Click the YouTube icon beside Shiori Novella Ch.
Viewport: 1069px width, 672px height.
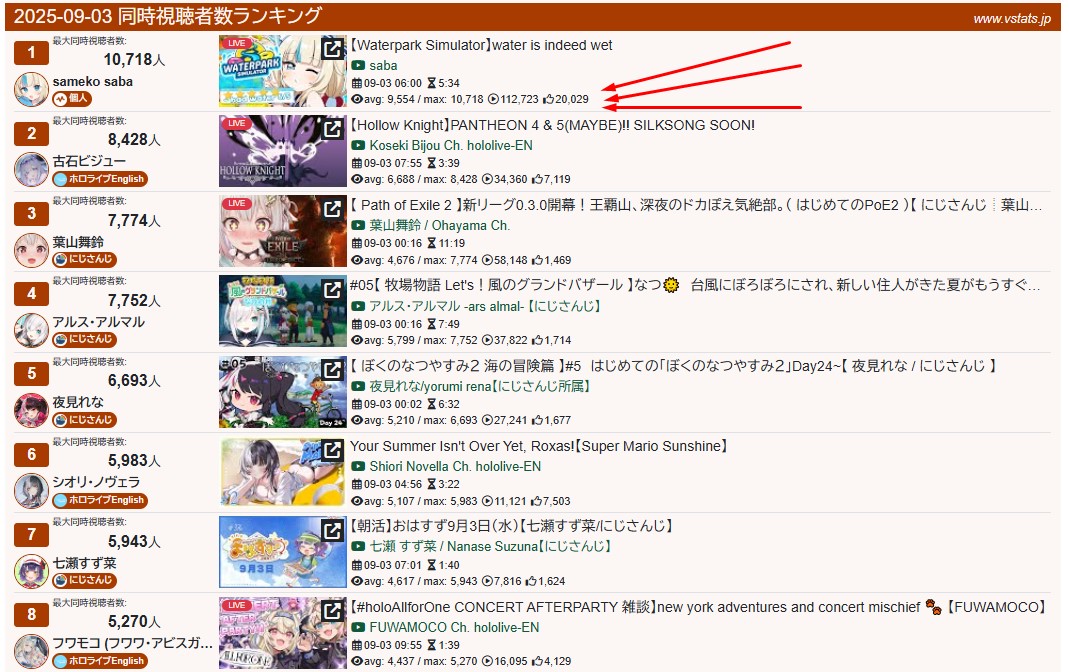358,466
